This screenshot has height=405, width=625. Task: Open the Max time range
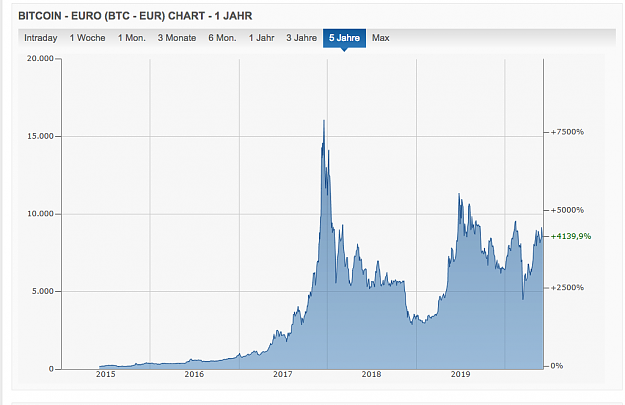(381, 38)
